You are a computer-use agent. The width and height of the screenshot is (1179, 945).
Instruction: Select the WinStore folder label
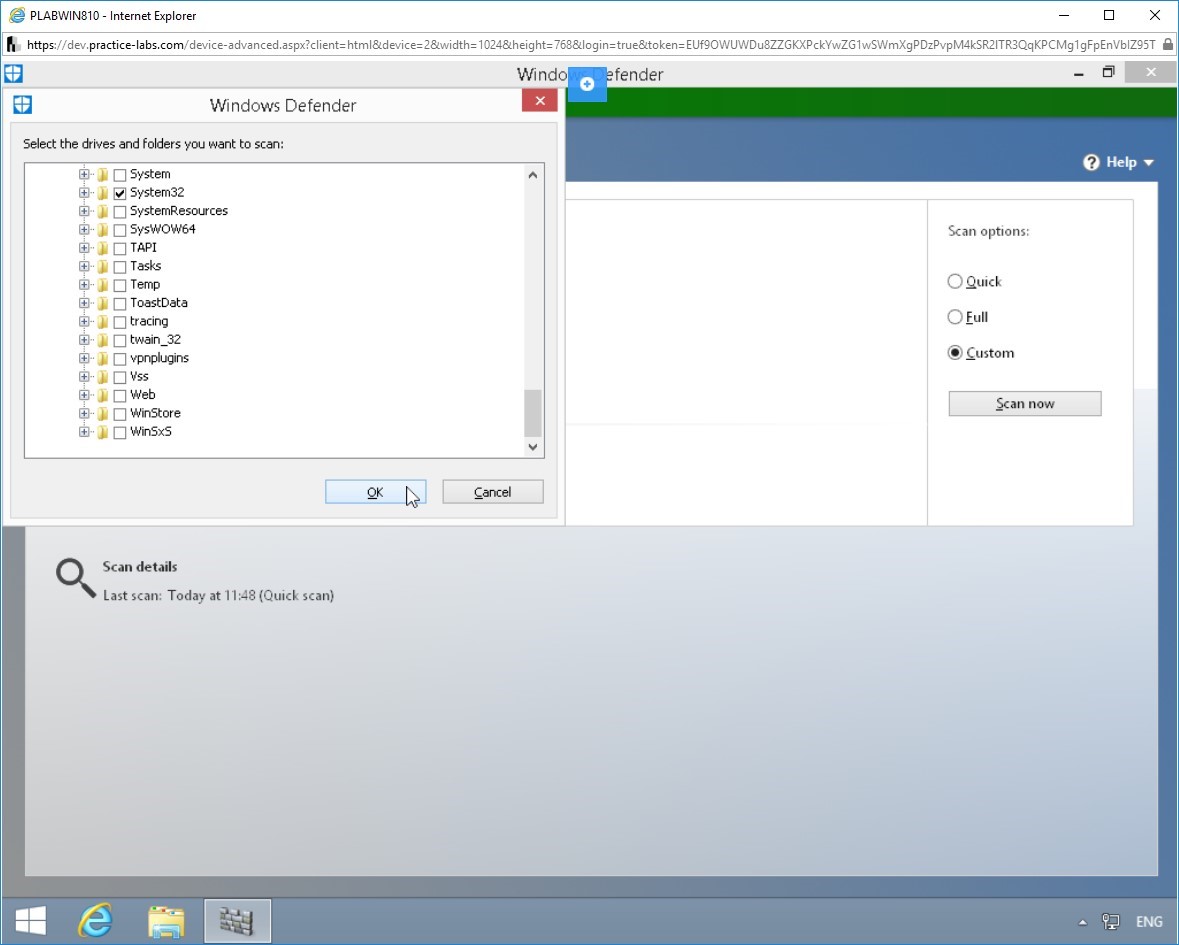[155, 413]
